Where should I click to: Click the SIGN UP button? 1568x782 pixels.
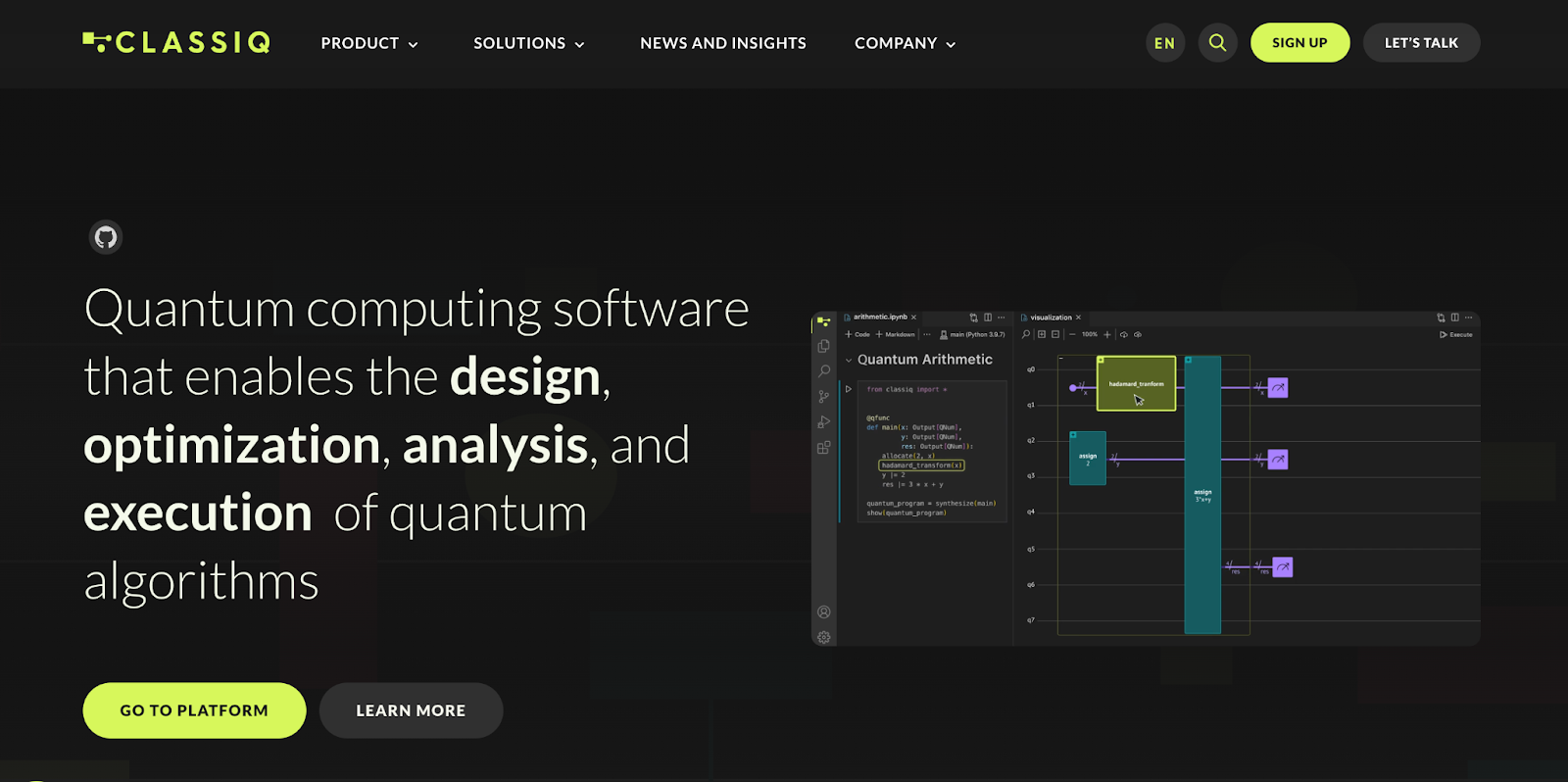[x=1299, y=43]
